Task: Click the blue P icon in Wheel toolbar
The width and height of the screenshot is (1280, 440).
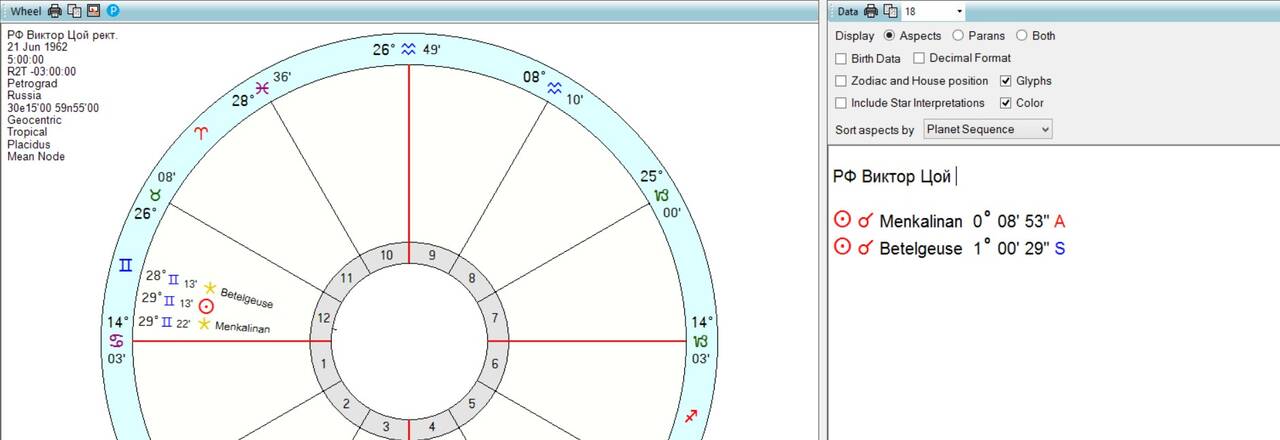Action: (x=113, y=11)
